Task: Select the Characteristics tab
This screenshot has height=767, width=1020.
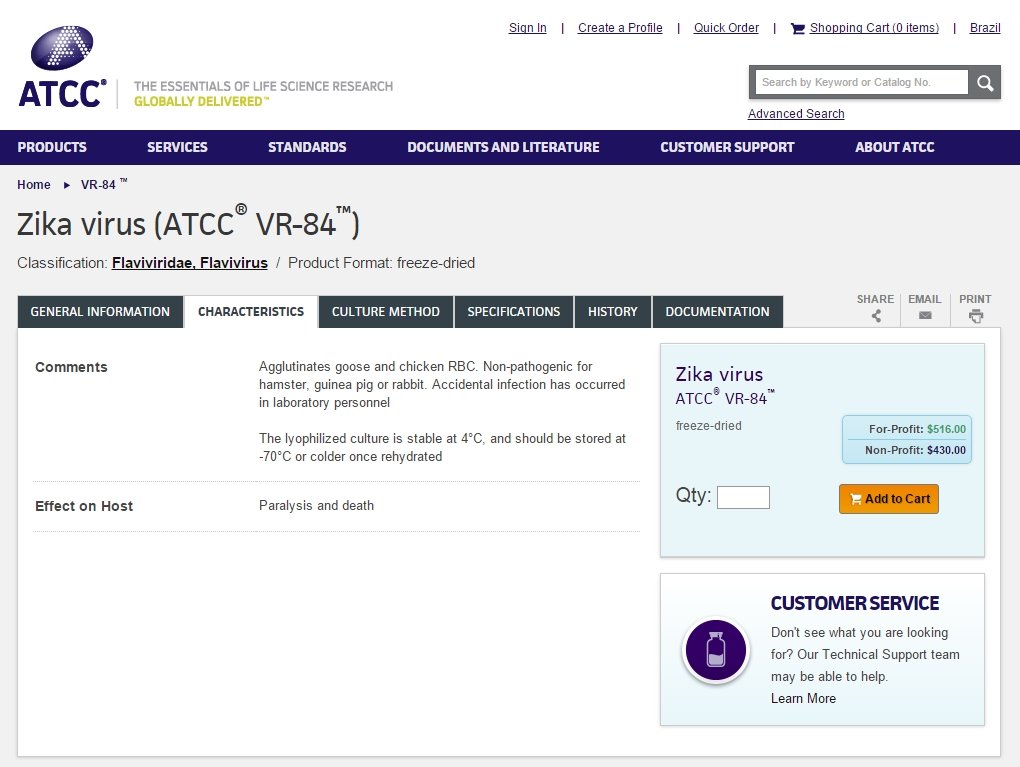Action: point(251,312)
